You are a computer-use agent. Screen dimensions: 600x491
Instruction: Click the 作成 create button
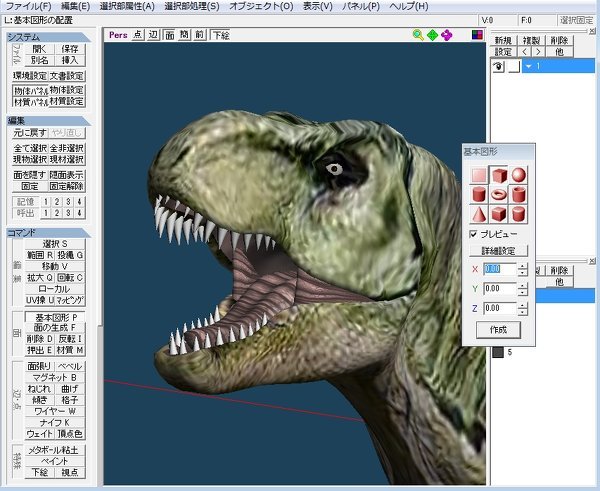[498, 329]
